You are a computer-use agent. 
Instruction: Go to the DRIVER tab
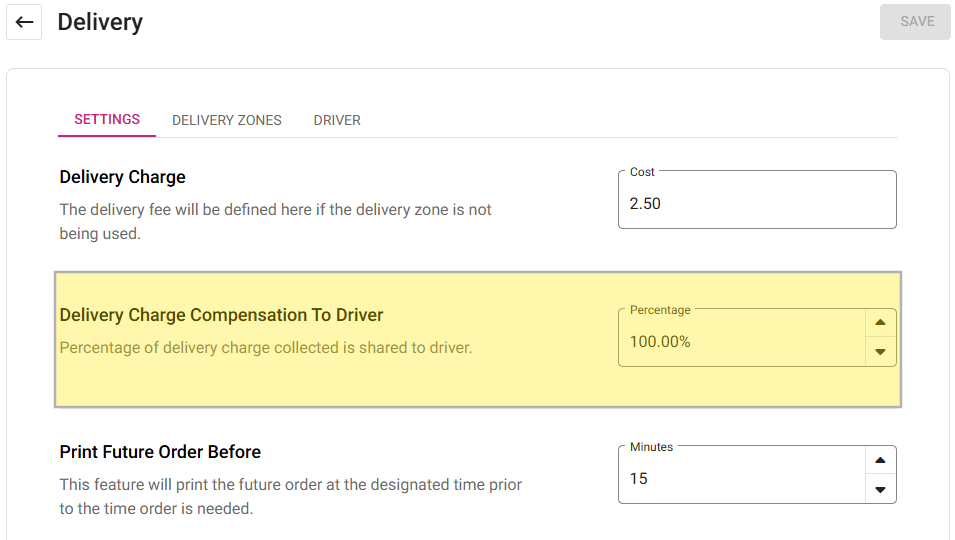coord(337,120)
